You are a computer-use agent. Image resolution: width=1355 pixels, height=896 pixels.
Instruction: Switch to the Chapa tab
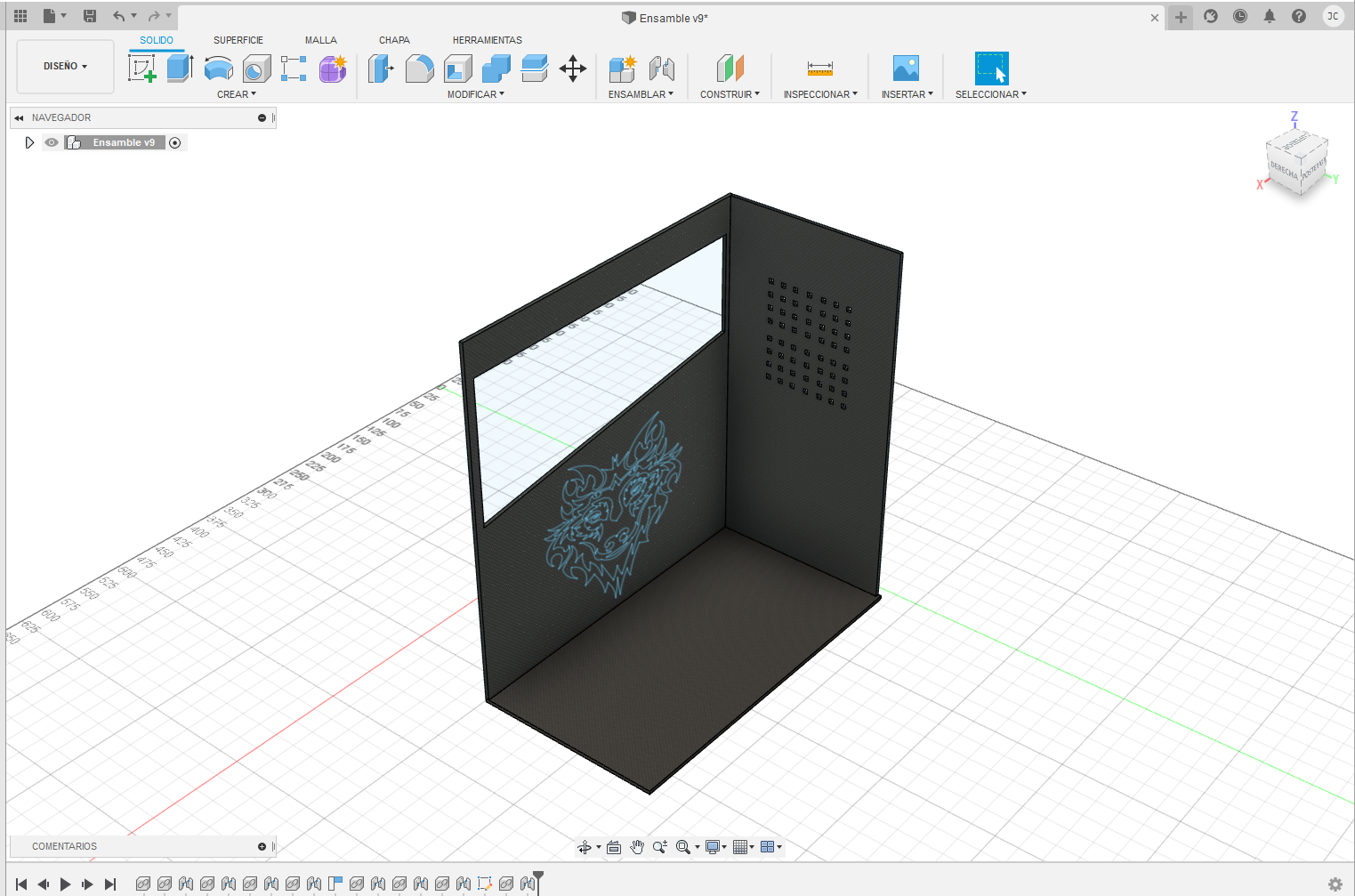tap(394, 40)
